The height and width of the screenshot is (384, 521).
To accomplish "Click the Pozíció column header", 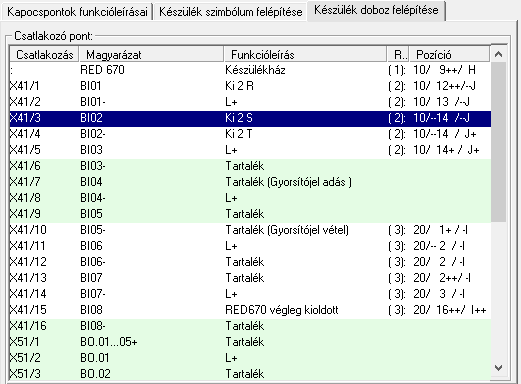I will 449,54.
